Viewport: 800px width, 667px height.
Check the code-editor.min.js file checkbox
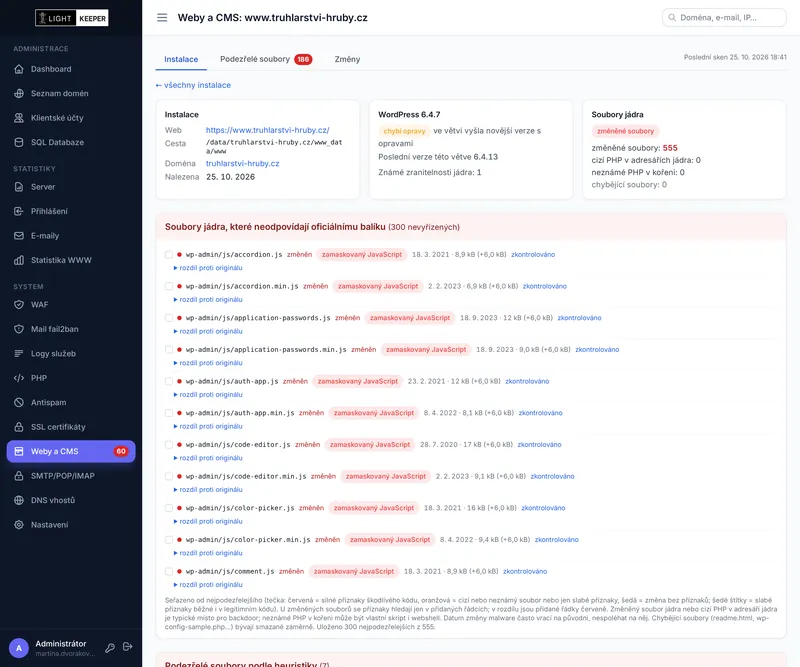169,476
